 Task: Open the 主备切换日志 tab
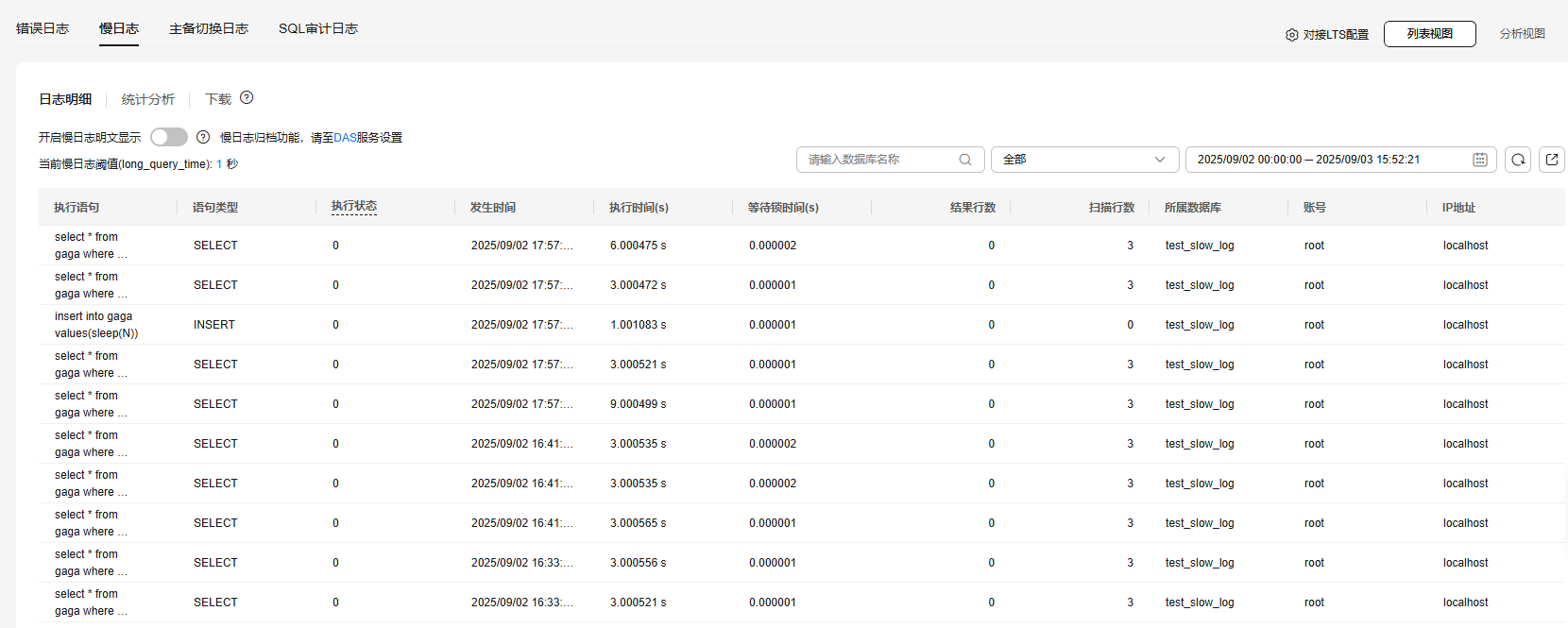point(209,28)
